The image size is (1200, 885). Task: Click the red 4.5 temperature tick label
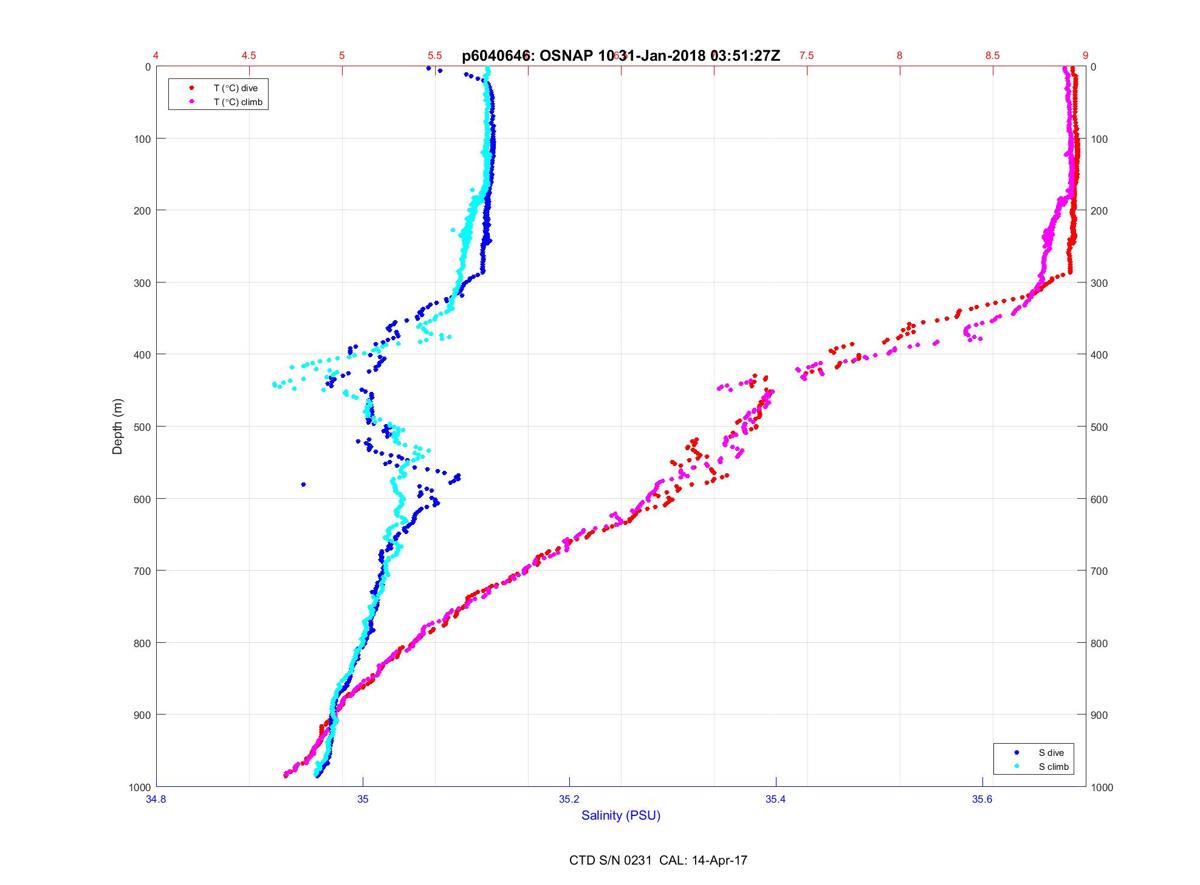pos(249,56)
